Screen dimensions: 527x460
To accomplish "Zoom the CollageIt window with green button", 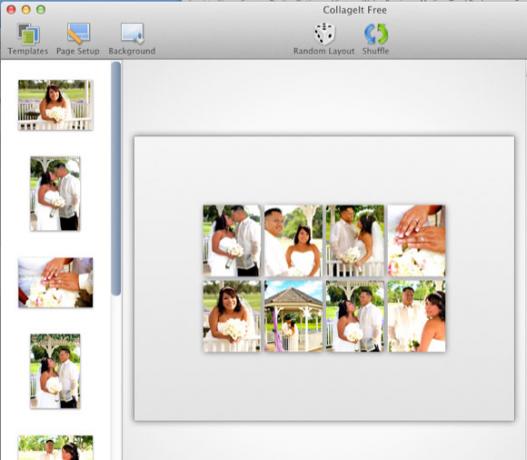I will pos(41,10).
